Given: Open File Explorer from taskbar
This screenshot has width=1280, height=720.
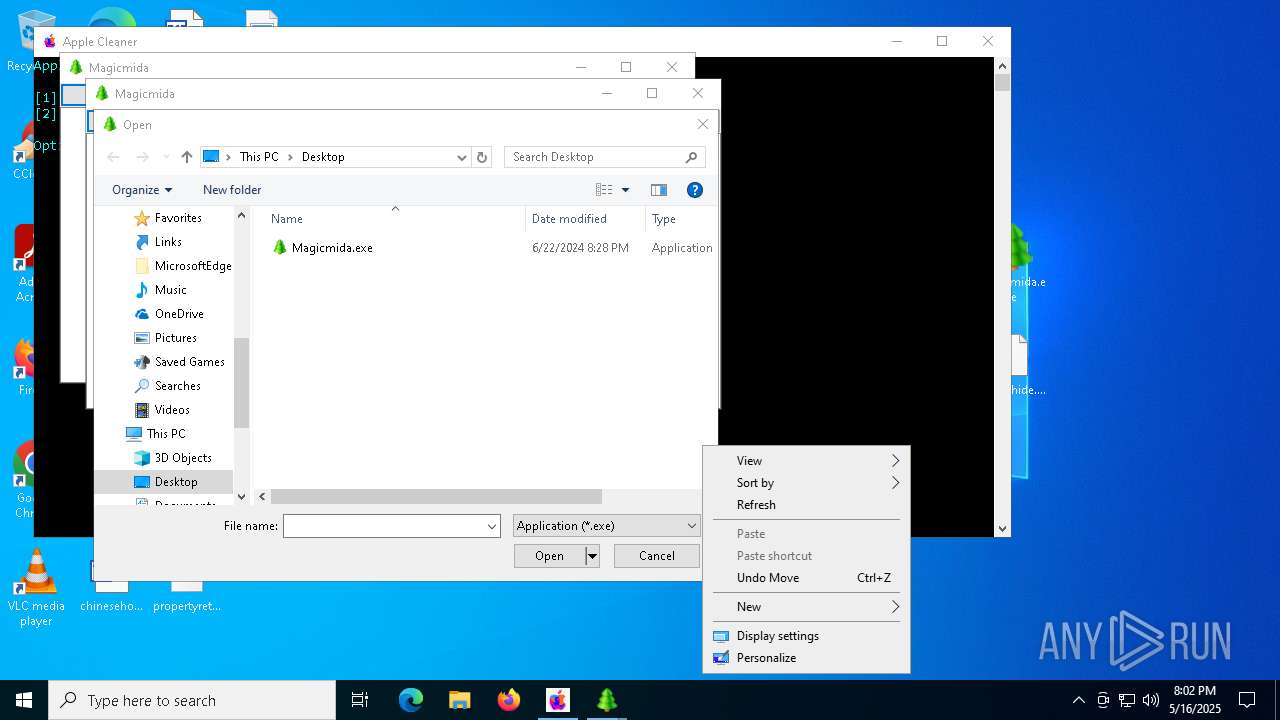Looking at the screenshot, I should coord(459,700).
